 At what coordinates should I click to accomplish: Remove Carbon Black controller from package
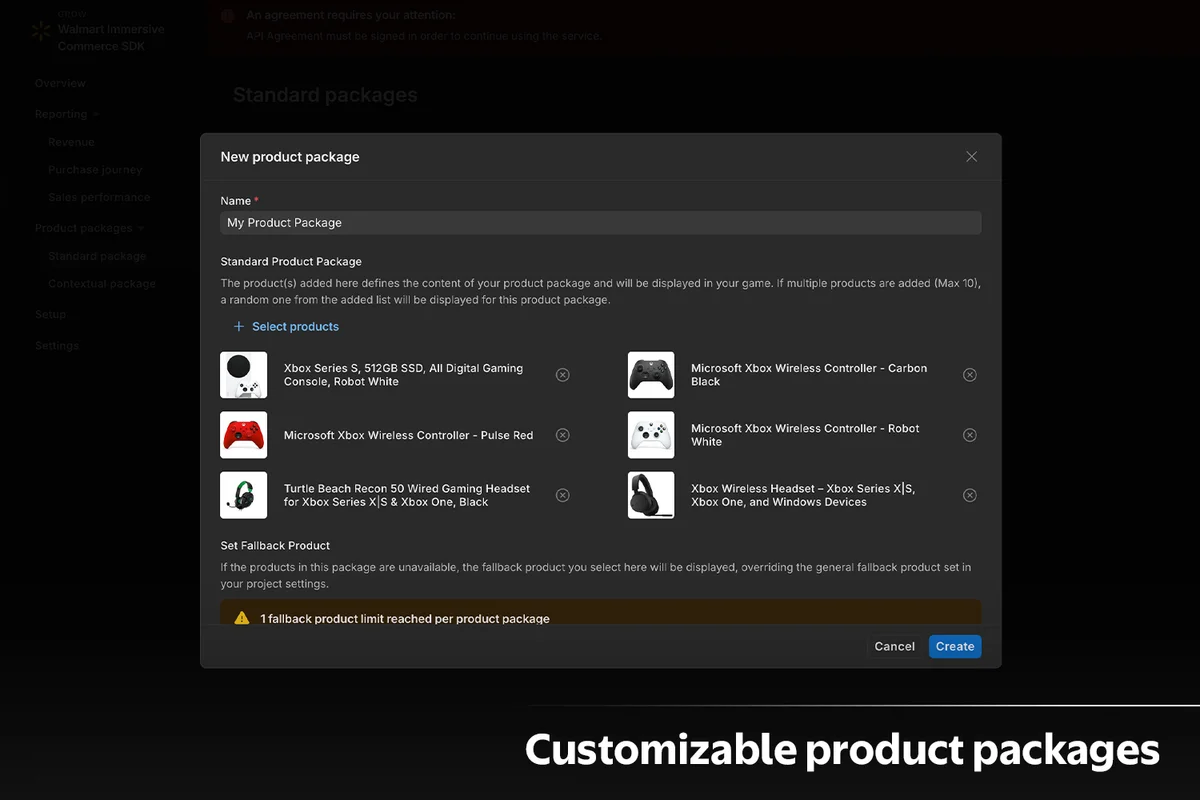pos(969,375)
